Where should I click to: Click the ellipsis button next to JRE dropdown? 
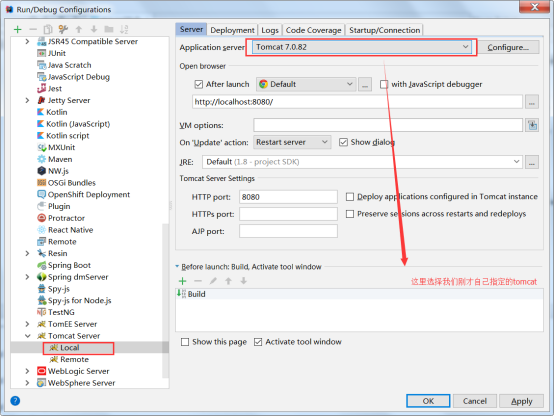[532, 162]
